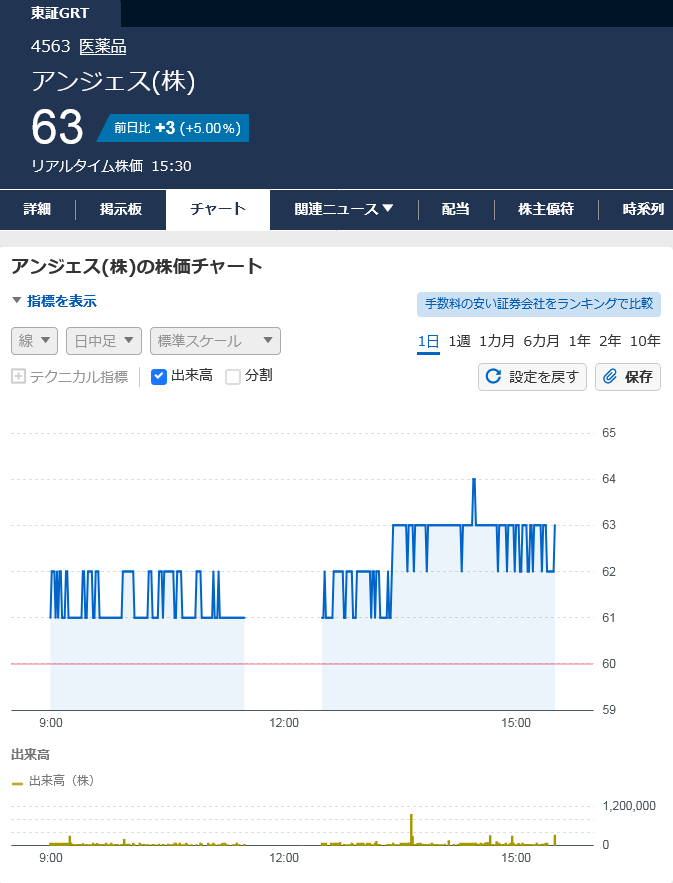Switch to the 掲示板 tab

point(121,209)
